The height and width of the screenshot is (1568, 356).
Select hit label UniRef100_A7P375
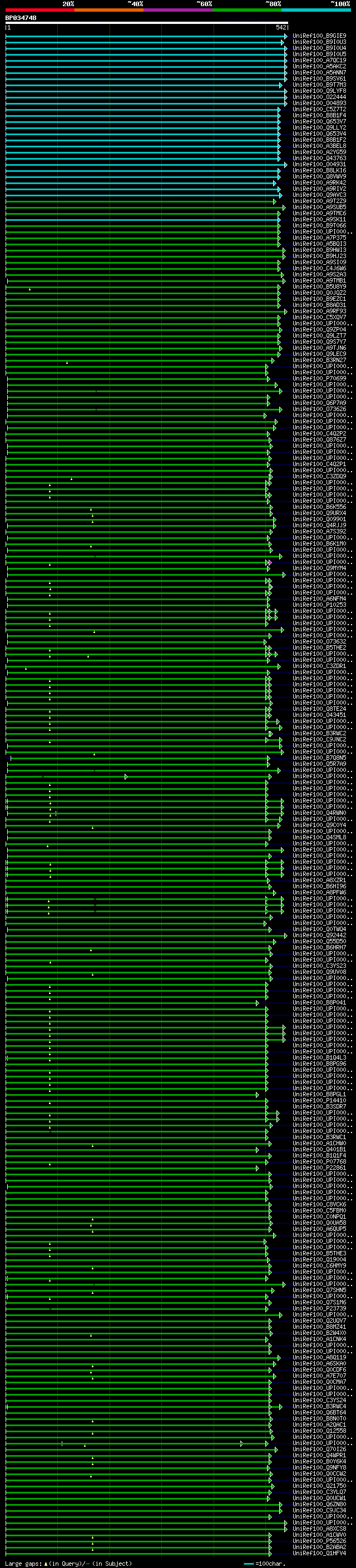coord(319,238)
